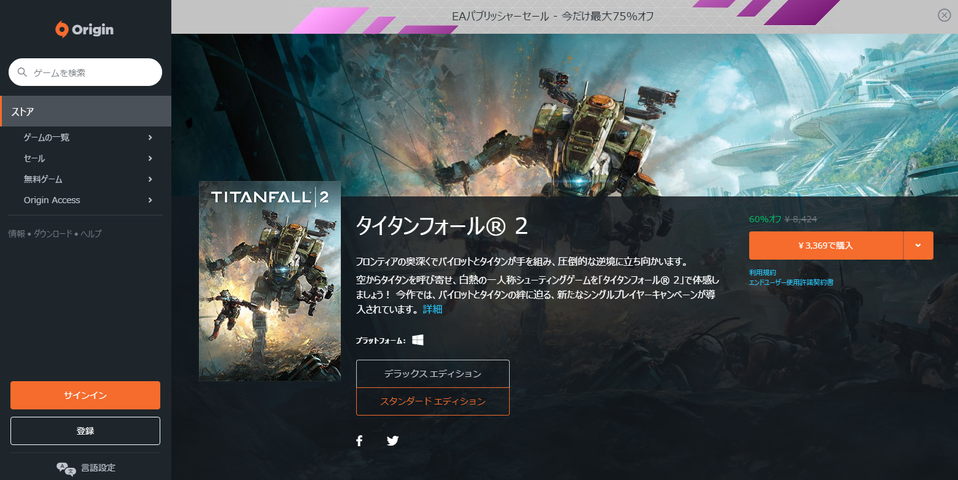958x480 pixels.
Task: Open the エンドユーザー使用許諾契約書 link
Action: 791,282
